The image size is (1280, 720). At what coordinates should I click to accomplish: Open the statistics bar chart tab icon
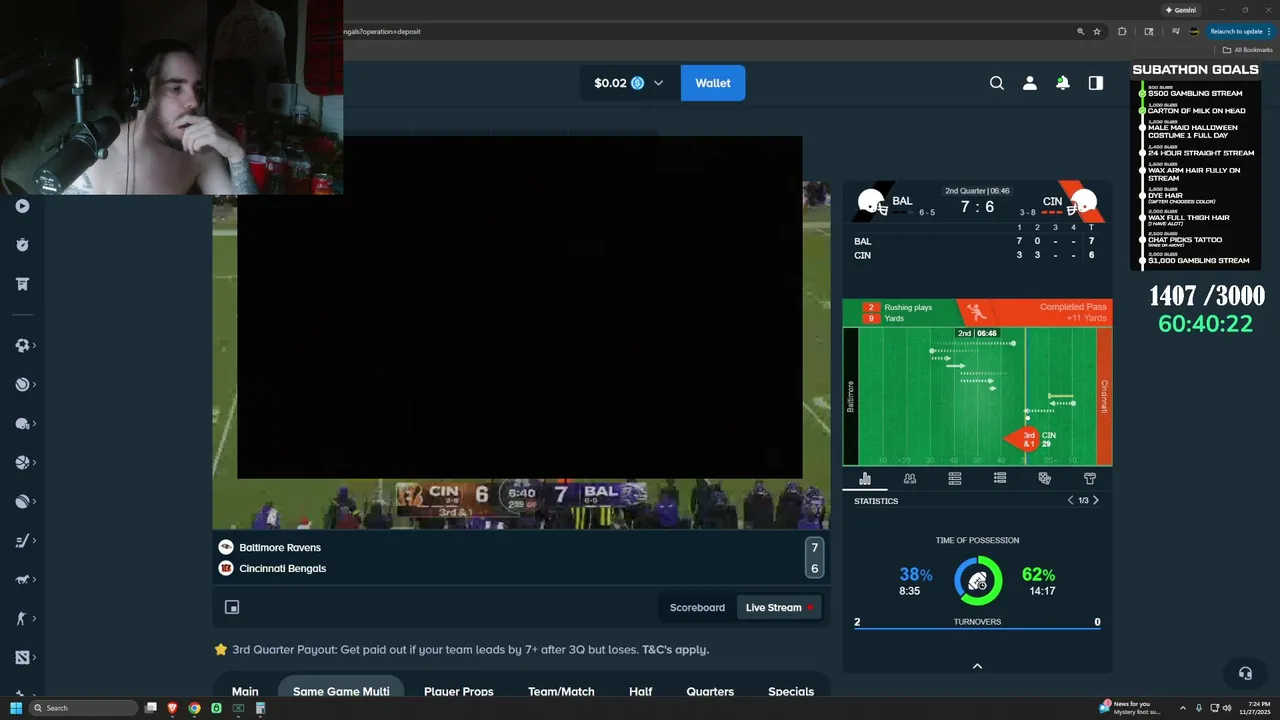(865, 479)
